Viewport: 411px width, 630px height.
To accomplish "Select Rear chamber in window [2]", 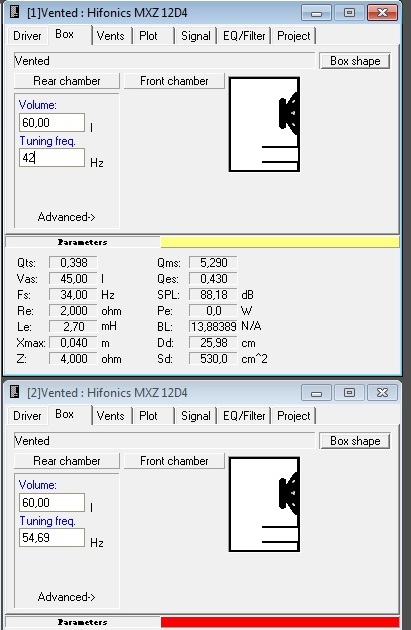I will click(67, 461).
